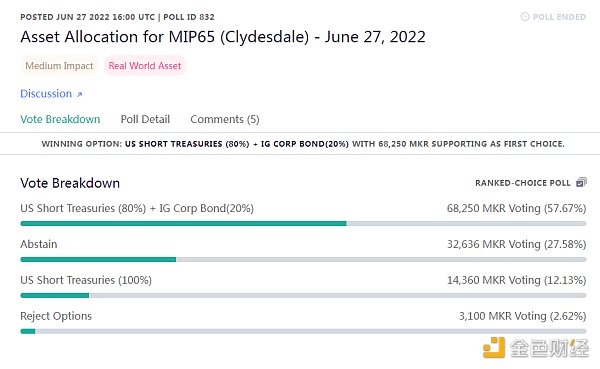Click the Ranked-Choice Poll label
Viewport: 600px width, 369px height.
click(523, 183)
